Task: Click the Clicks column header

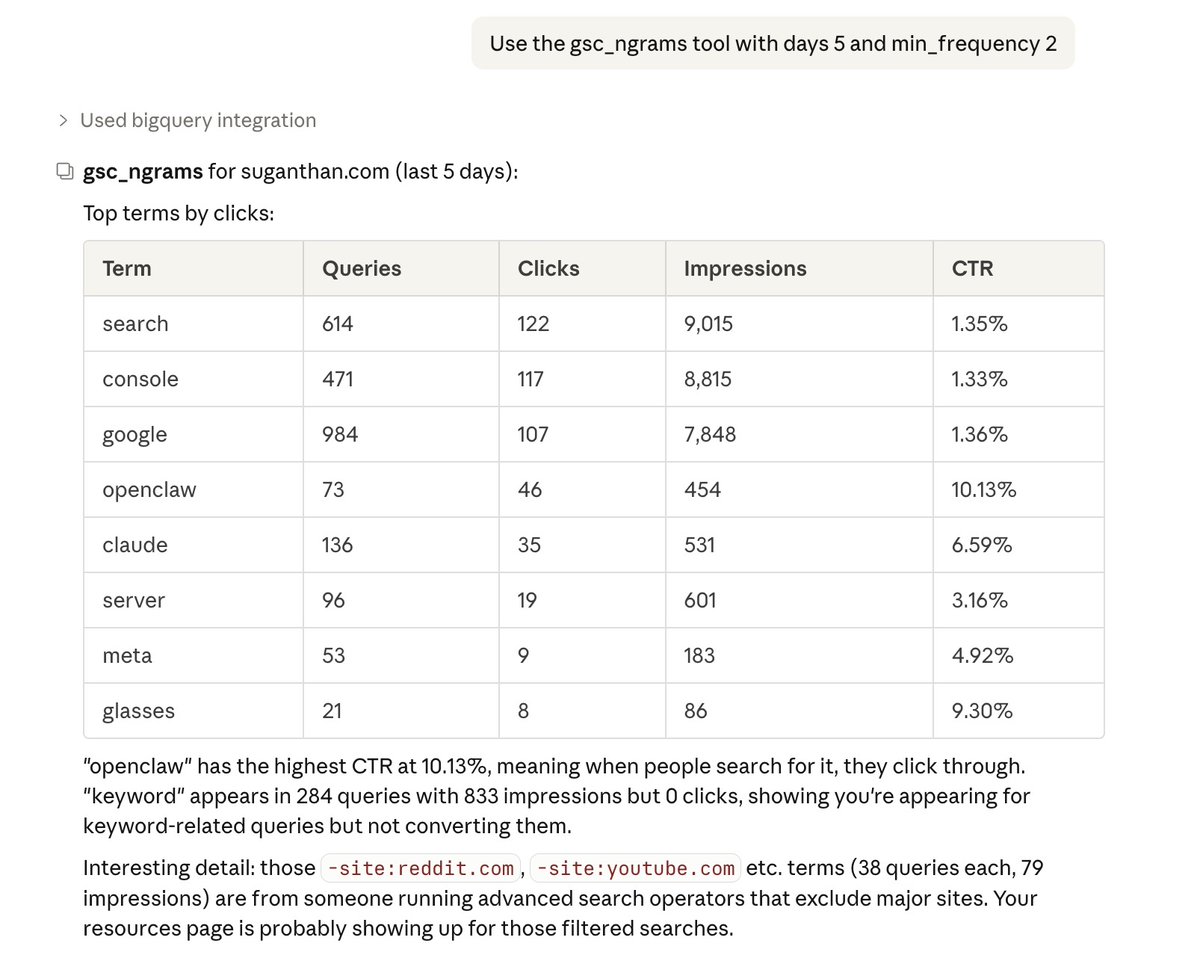Action: (x=548, y=269)
